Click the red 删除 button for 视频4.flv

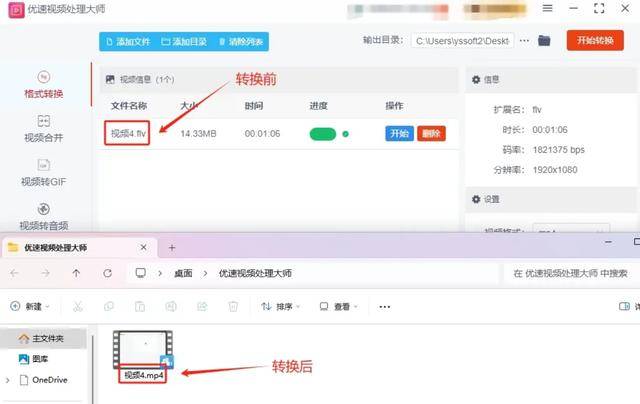point(431,133)
